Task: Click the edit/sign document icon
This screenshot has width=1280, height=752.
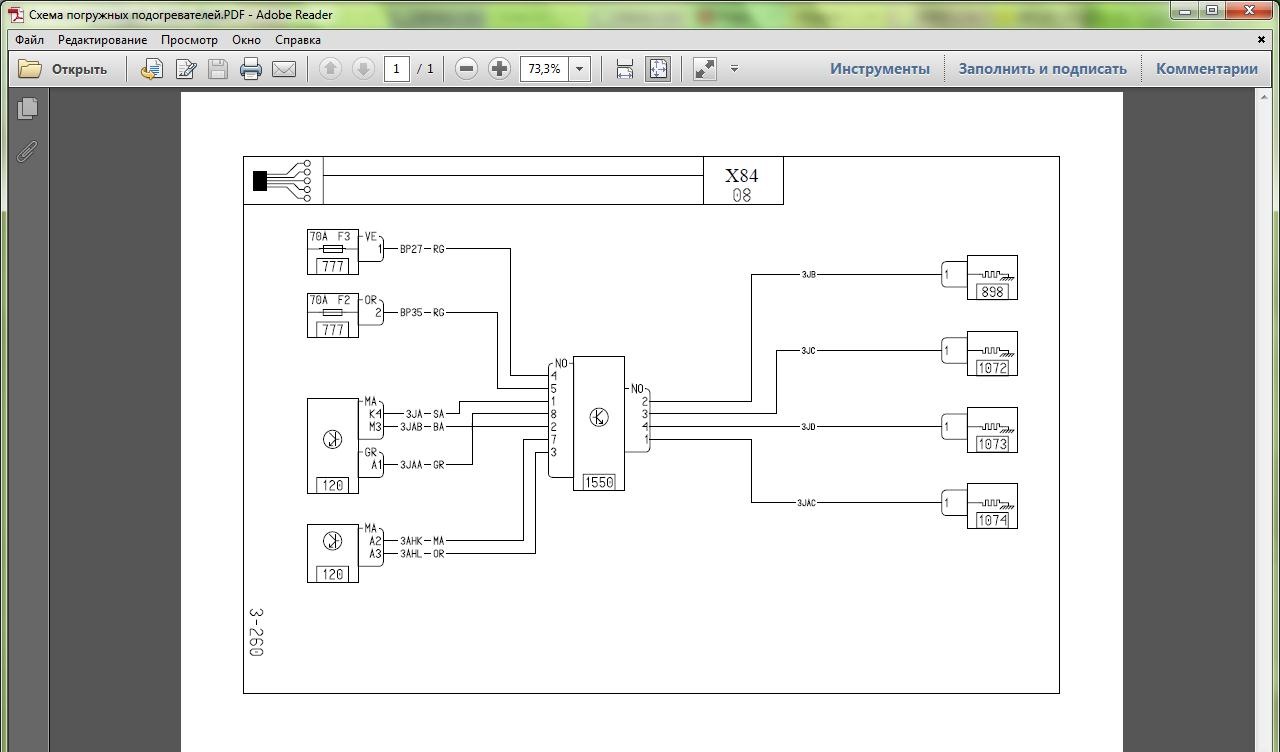Action: tap(186, 69)
